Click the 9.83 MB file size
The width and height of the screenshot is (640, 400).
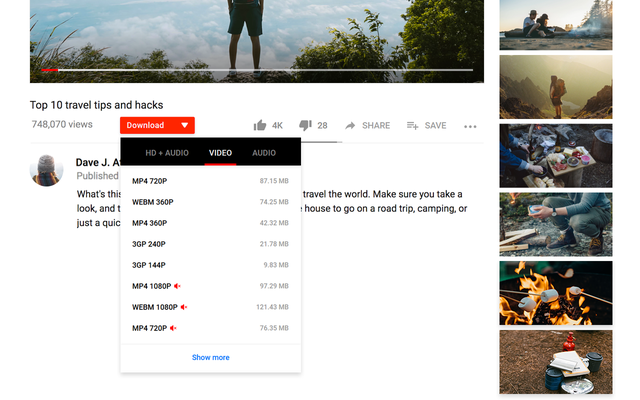(x=276, y=265)
